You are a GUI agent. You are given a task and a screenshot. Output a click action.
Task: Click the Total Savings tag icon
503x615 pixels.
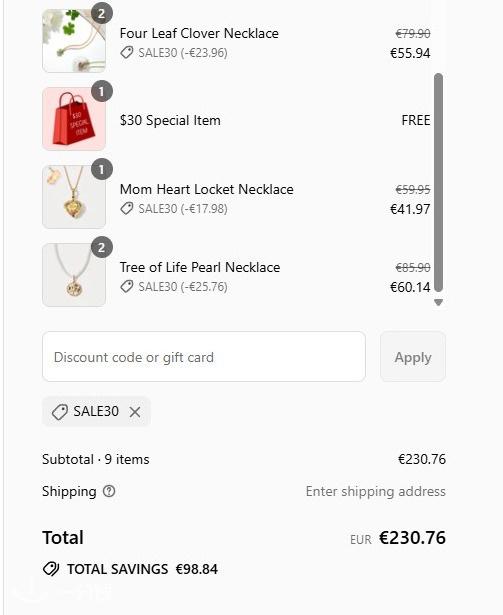pos(51,569)
